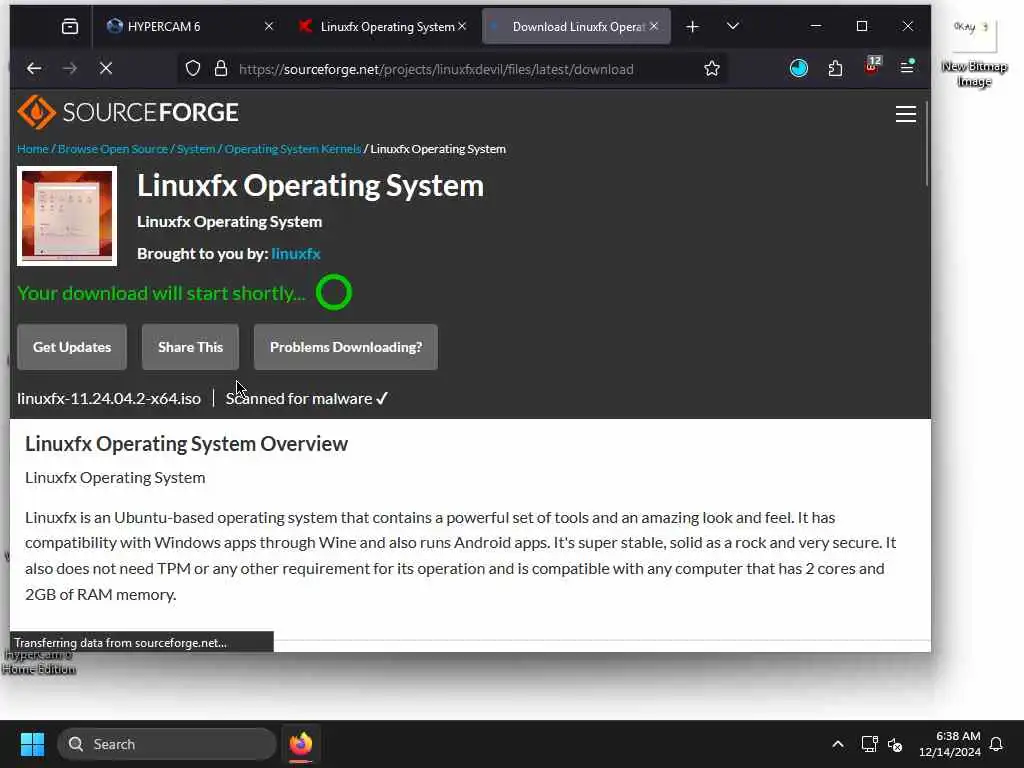Close the HYPERCAM 6 tab
The height and width of the screenshot is (768, 1024).
point(268,26)
